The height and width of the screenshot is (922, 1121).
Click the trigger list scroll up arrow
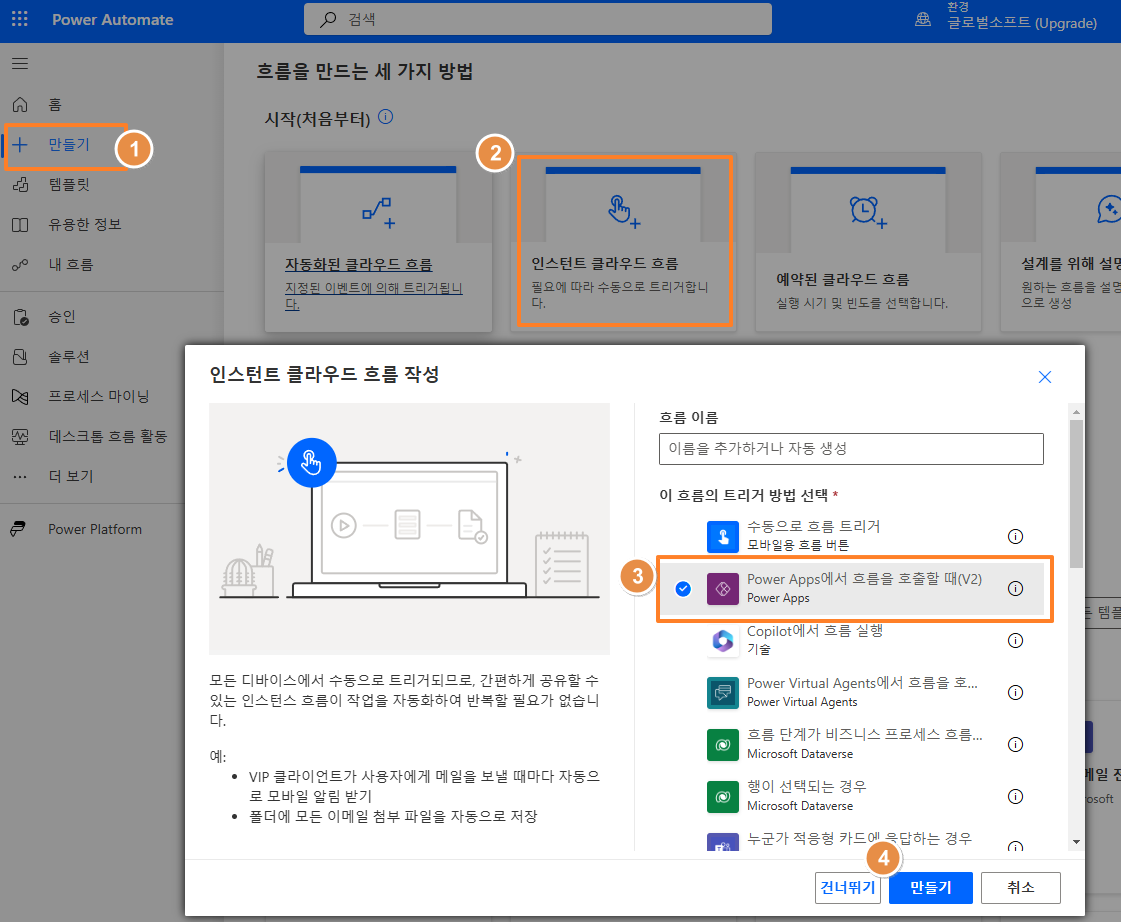(x=1076, y=412)
